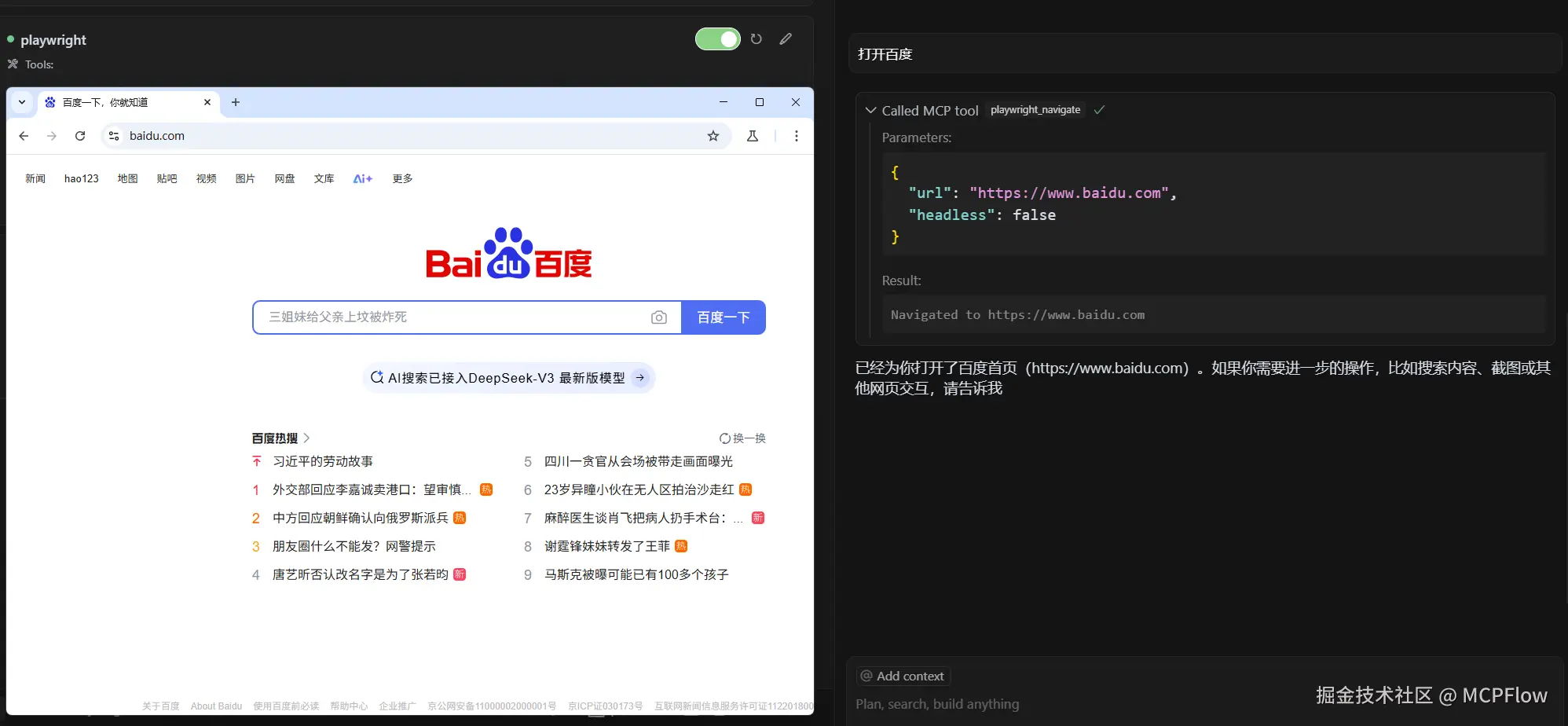The height and width of the screenshot is (726, 1568).
Task: Open hot search 朋友圈什么不能发？网警提示
Action: (x=354, y=546)
